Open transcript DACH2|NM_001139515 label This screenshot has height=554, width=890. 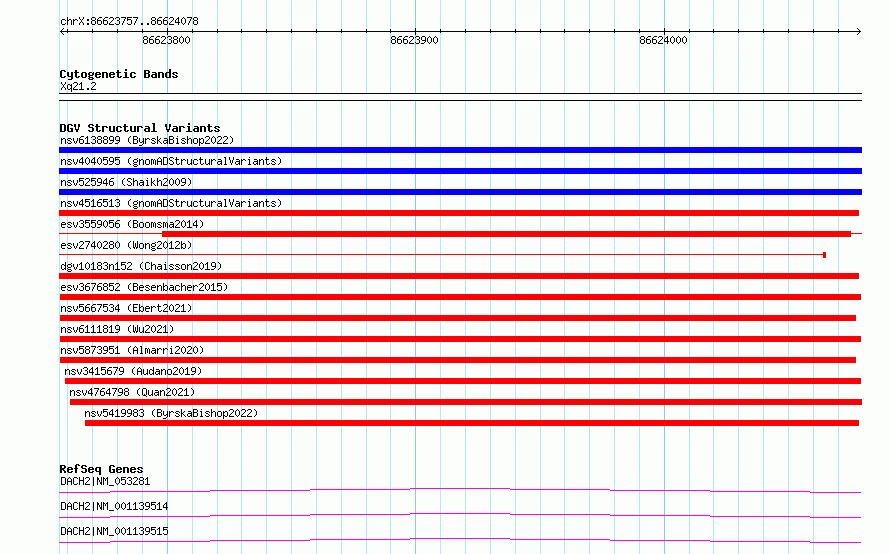(x=114, y=531)
